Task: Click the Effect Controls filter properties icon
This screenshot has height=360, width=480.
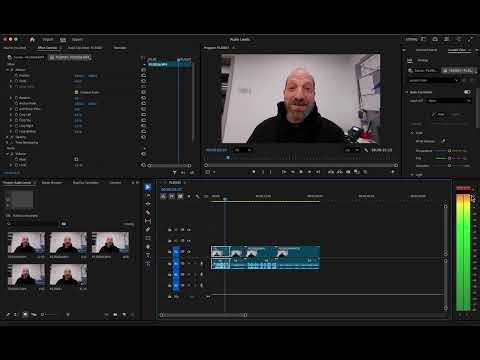Action: click(174, 172)
